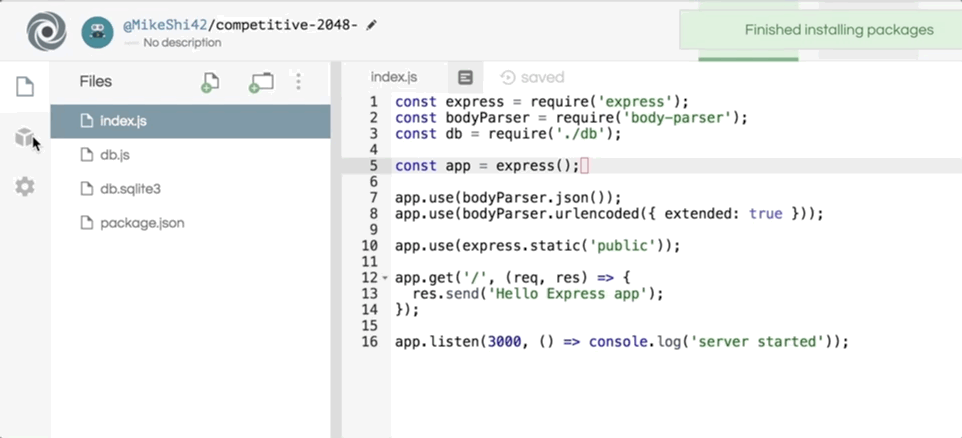Open the Files three-dot options menu
The width and height of the screenshot is (962, 438).
click(x=298, y=82)
